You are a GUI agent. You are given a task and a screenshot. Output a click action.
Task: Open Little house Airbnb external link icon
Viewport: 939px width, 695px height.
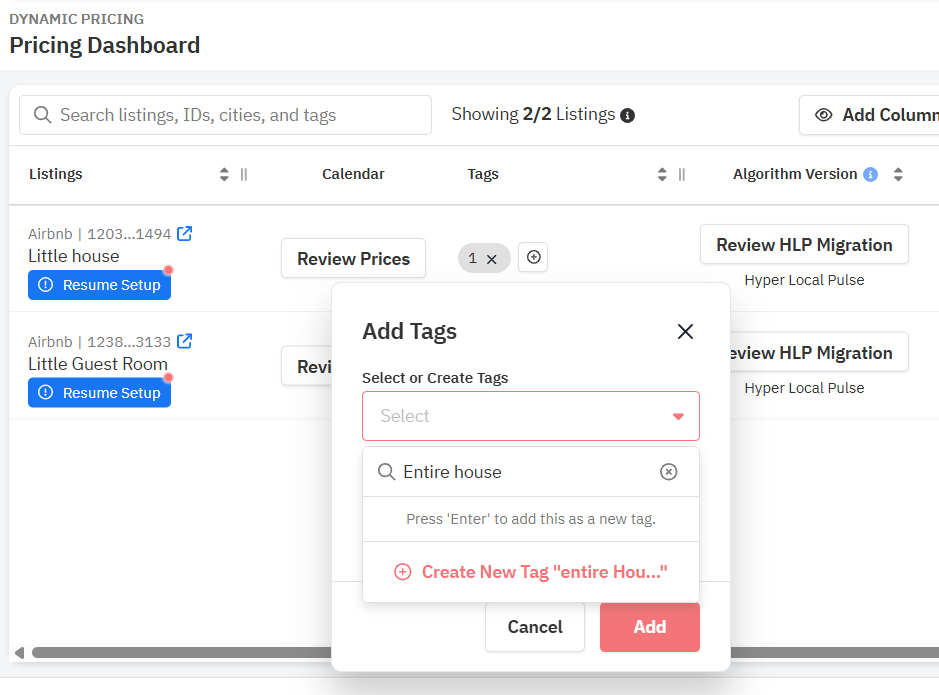pos(184,234)
